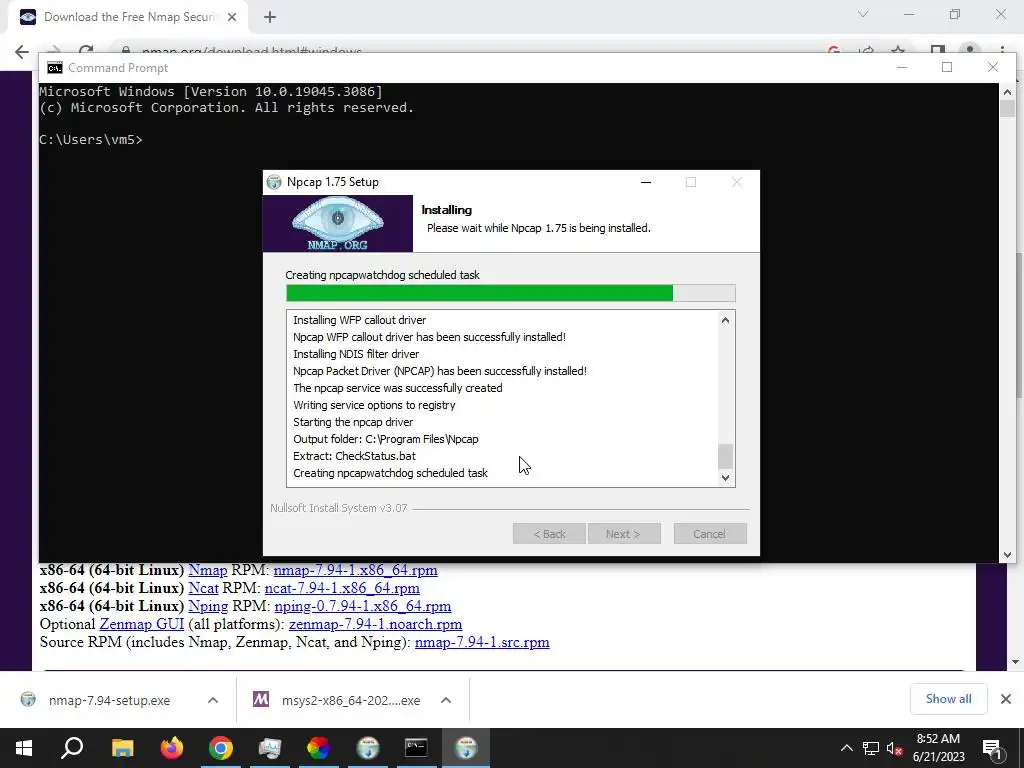Click network icon in system tray
The image size is (1024, 768).
click(871, 748)
